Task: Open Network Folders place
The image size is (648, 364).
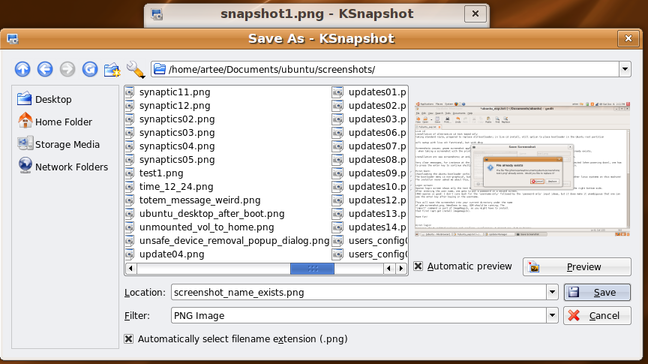Action: [63, 167]
